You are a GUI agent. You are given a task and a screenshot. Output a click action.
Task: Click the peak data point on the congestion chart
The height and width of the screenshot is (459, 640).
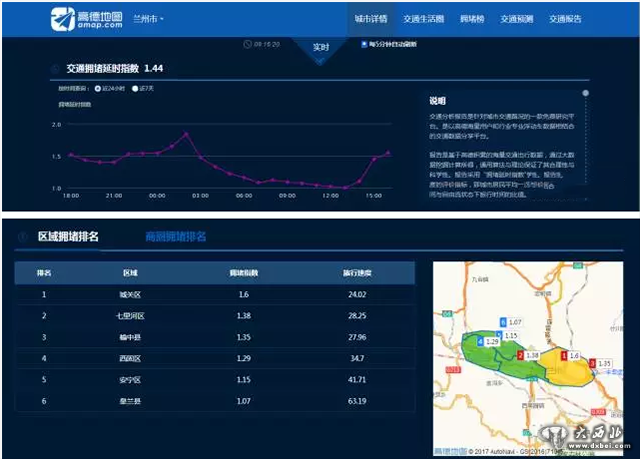click(x=186, y=133)
